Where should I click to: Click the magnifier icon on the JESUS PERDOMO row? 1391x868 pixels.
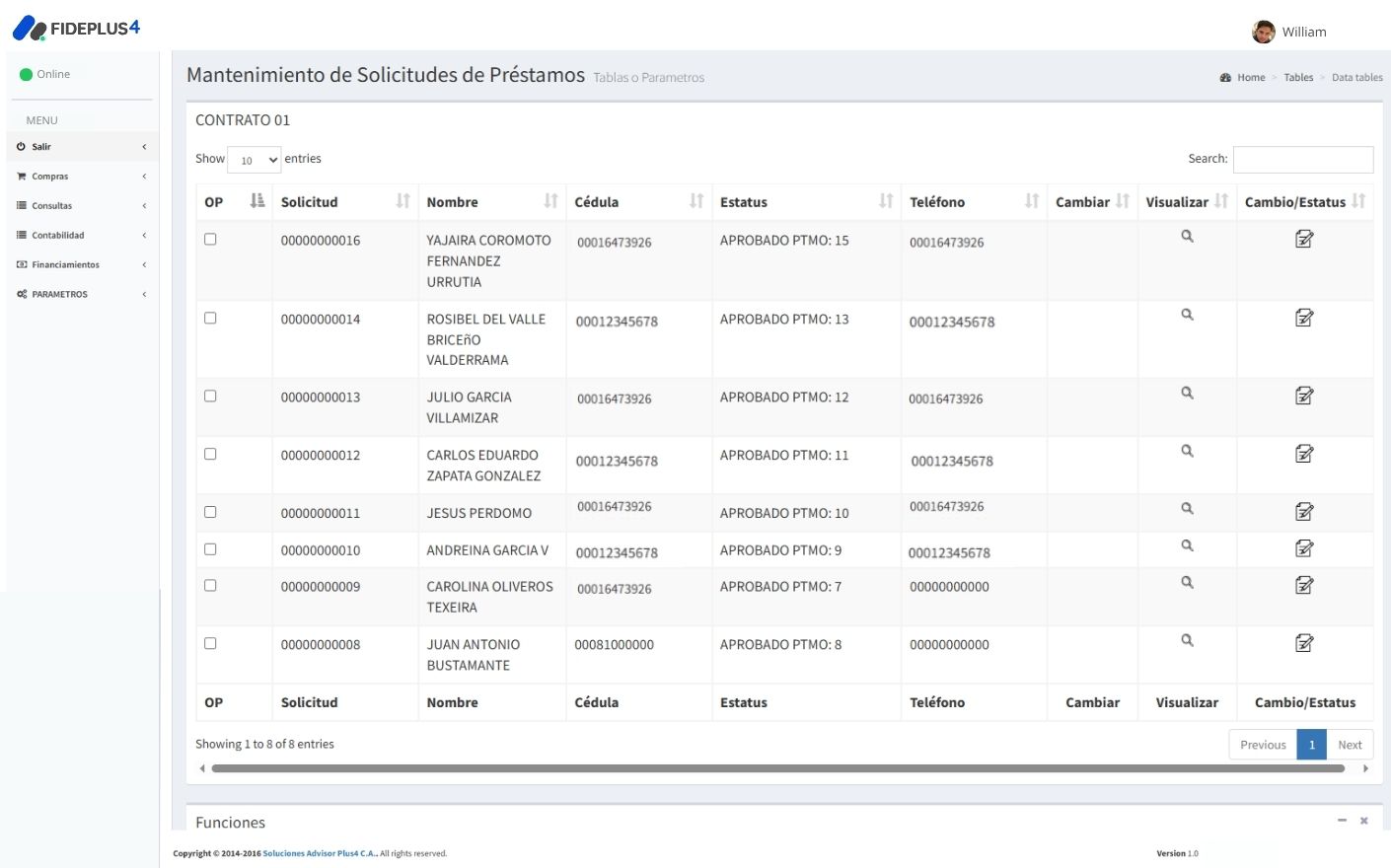1187,508
